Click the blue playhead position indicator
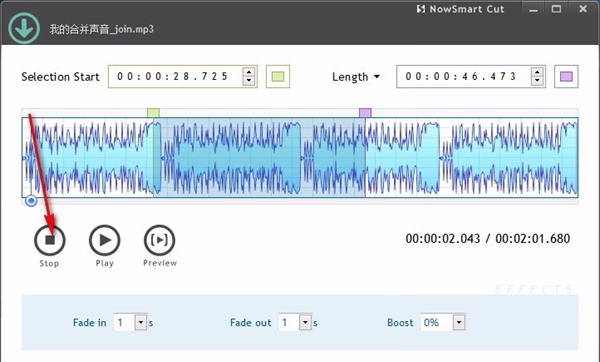The width and height of the screenshot is (600, 362). tap(31, 201)
